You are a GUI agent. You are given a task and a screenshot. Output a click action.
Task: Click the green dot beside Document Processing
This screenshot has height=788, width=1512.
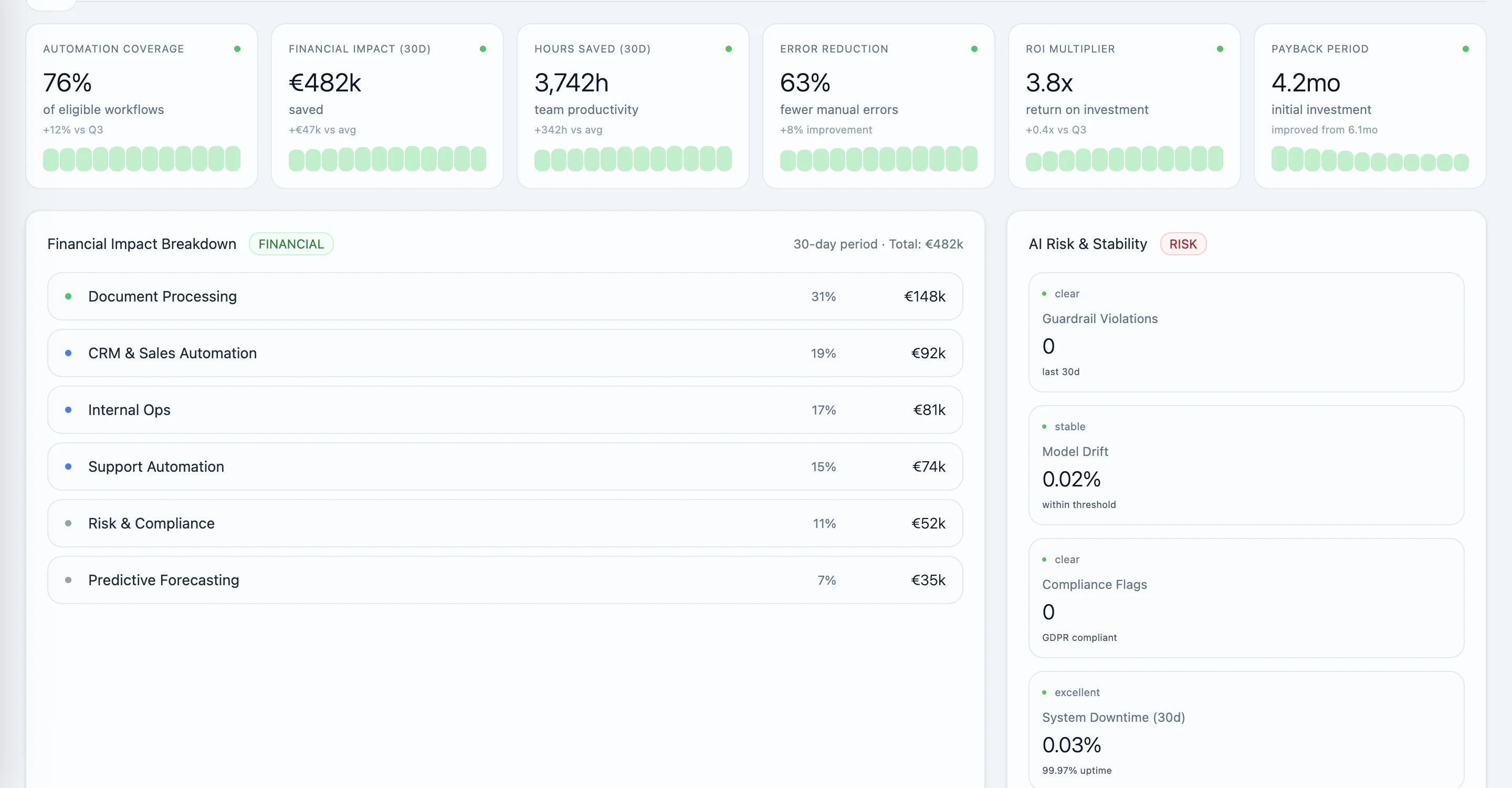(x=68, y=296)
